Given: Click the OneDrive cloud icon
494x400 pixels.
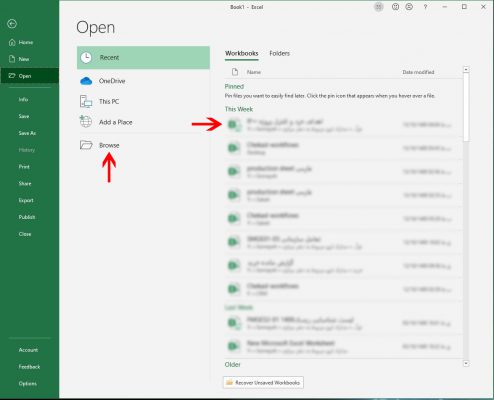Looking at the screenshot, I should pos(86,81).
